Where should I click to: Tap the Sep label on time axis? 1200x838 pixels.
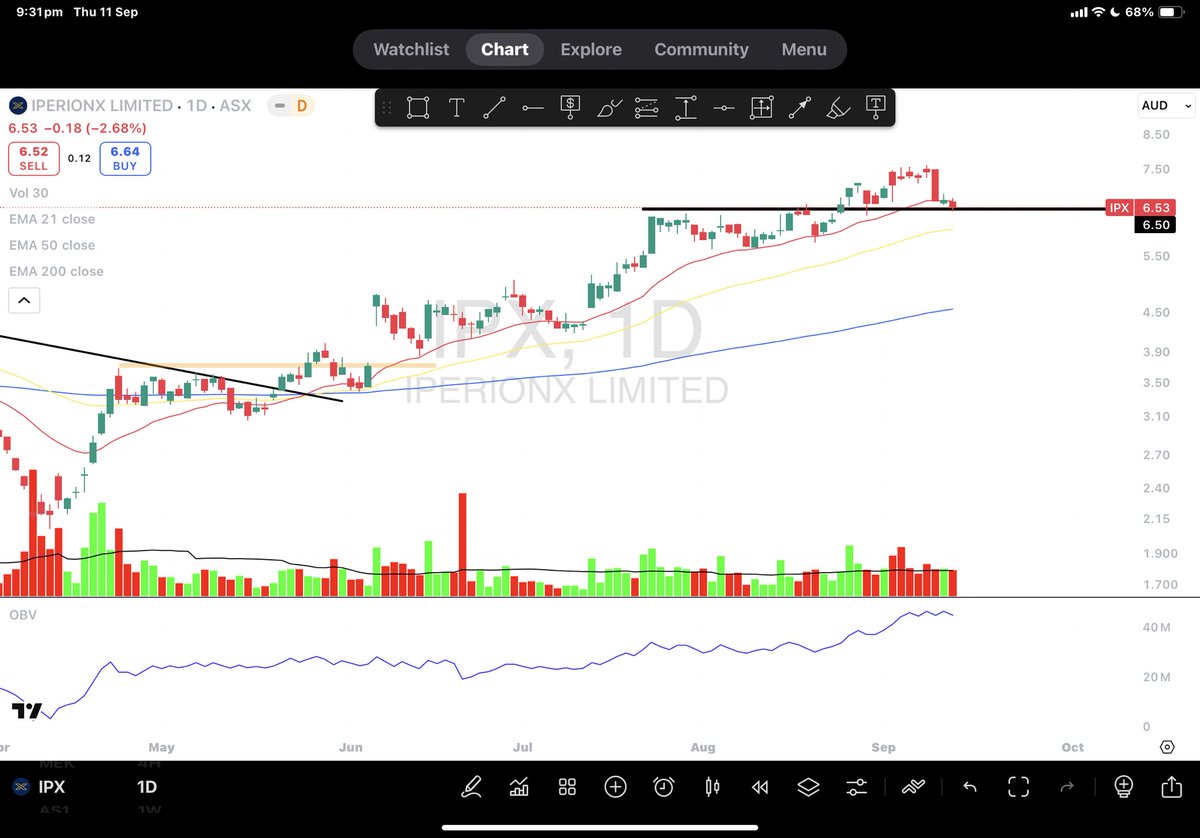(883, 747)
